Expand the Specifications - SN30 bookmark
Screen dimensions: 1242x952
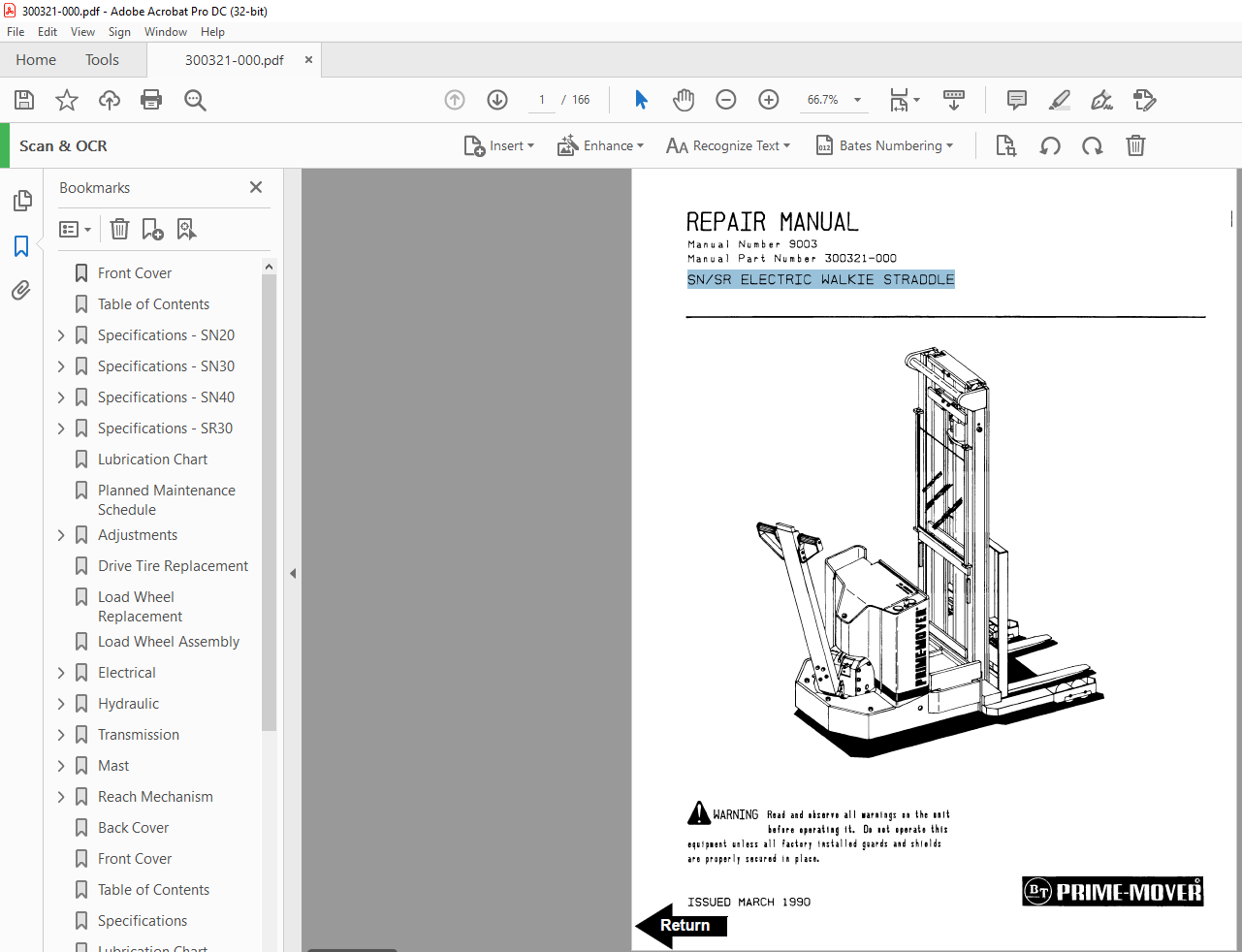[x=61, y=366]
